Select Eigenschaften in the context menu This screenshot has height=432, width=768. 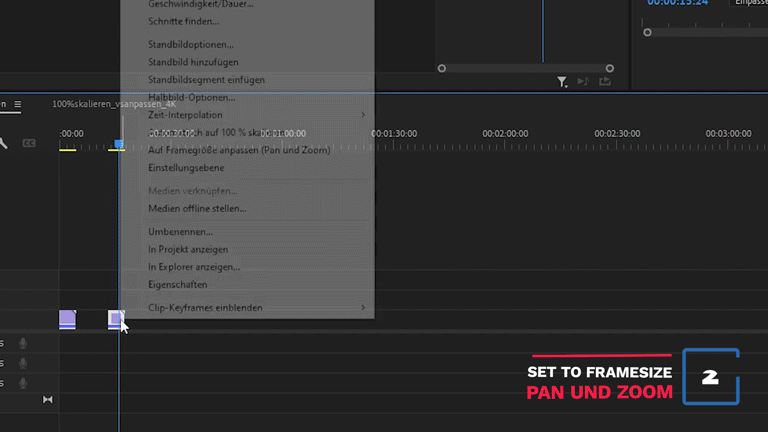178,285
